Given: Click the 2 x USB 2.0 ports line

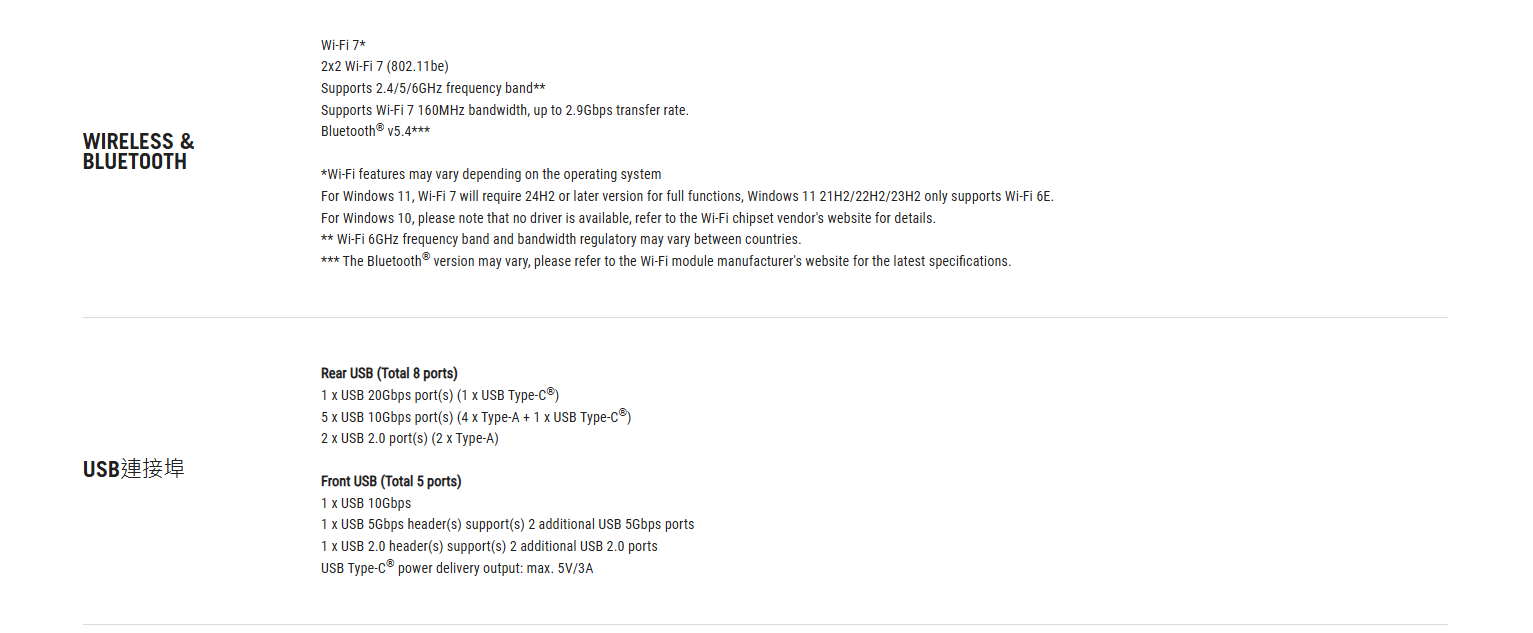Looking at the screenshot, I should (410, 438).
